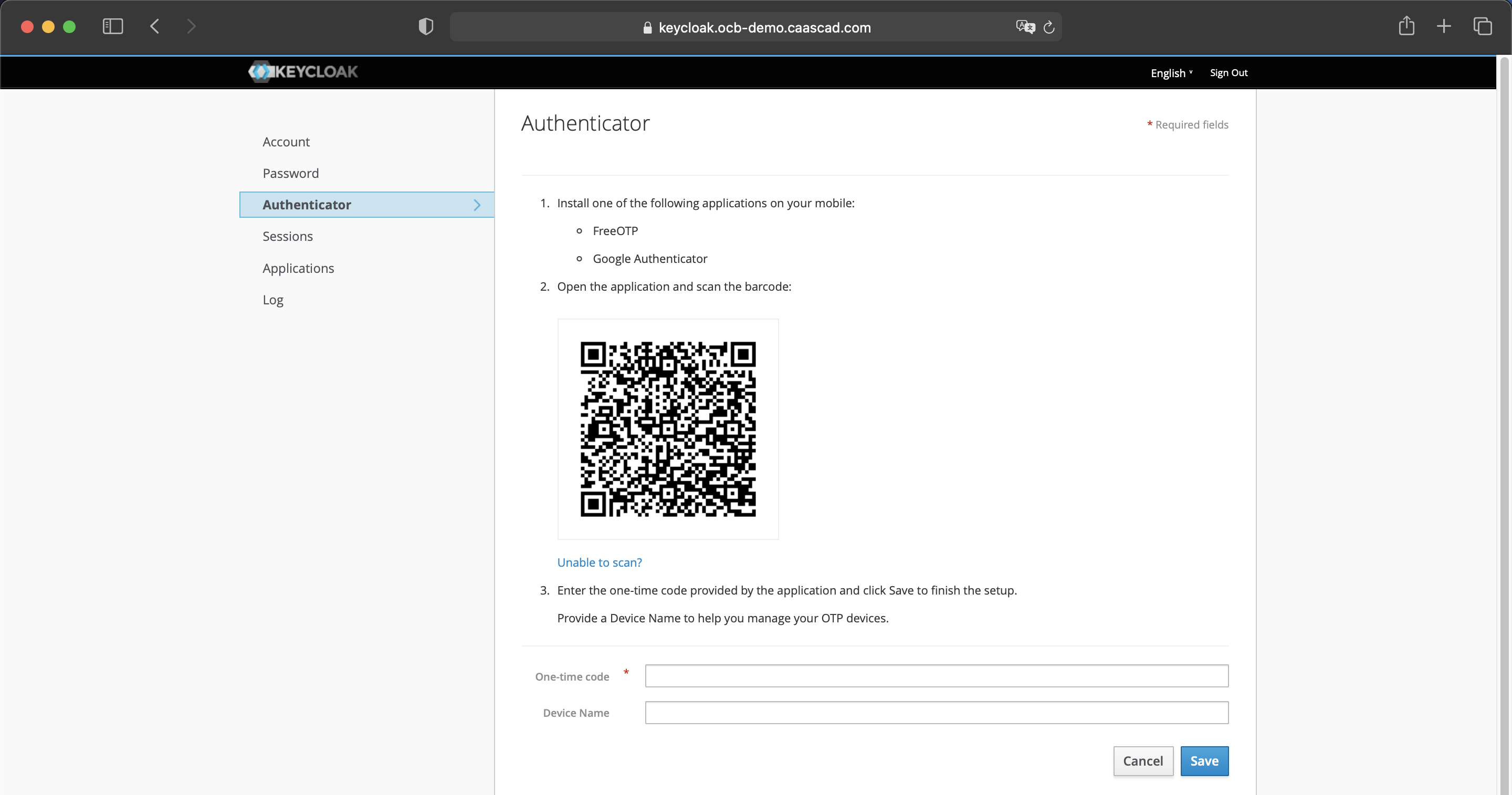
Task: Select the Authenticator sidebar item
Action: point(367,205)
